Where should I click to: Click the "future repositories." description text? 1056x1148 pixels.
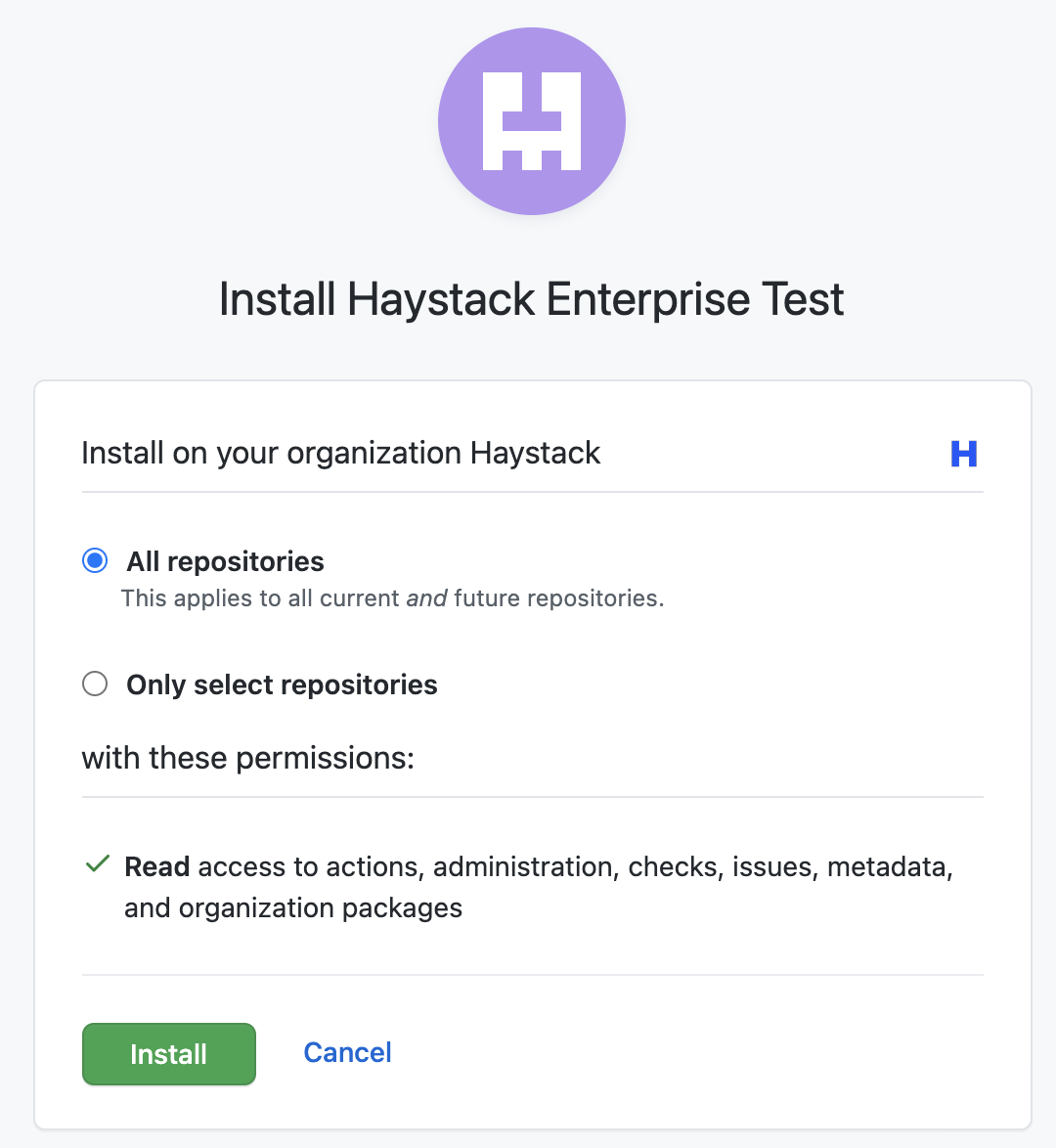click(558, 598)
